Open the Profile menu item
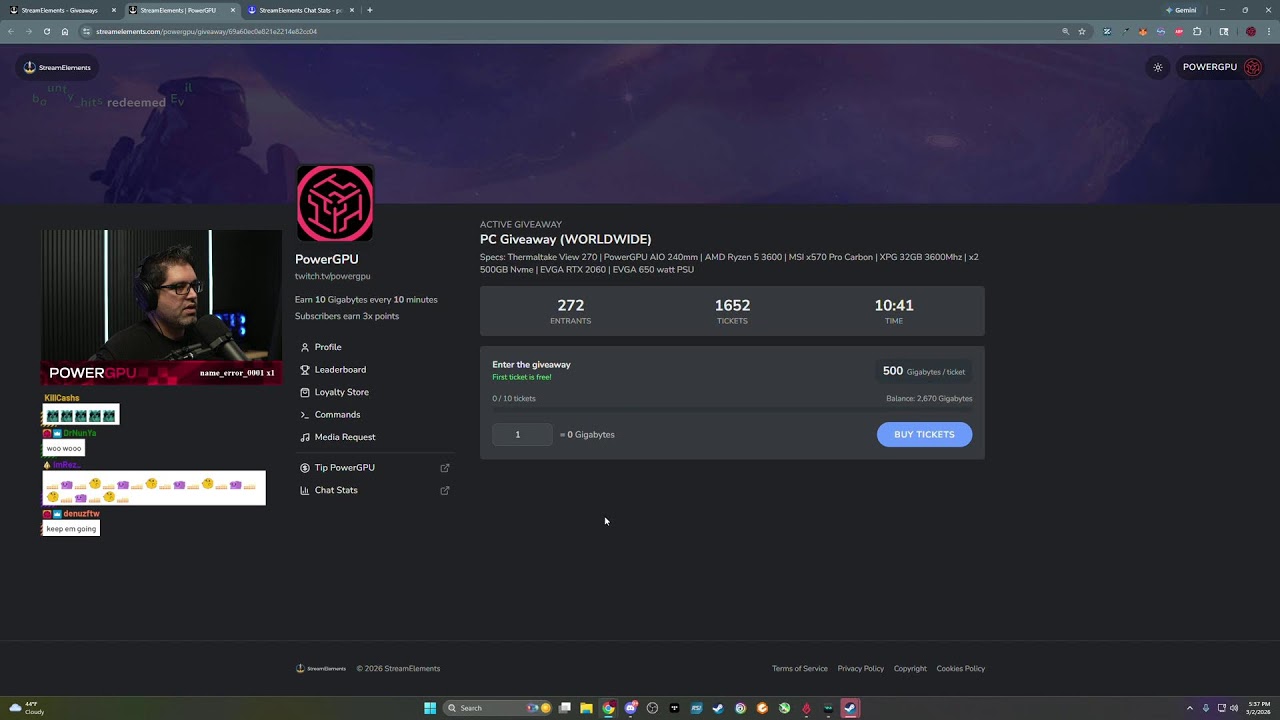The height and width of the screenshot is (720, 1280). 328,347
